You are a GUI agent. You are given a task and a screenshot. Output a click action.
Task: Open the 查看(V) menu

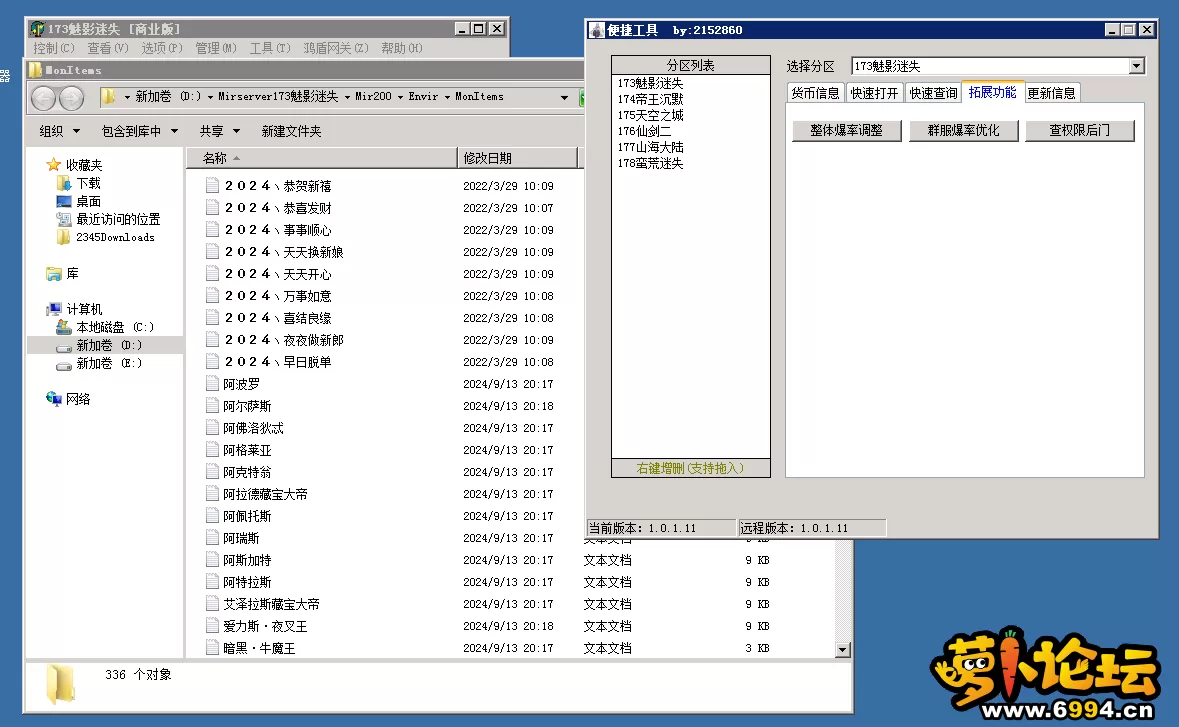(x=108, y=48)
